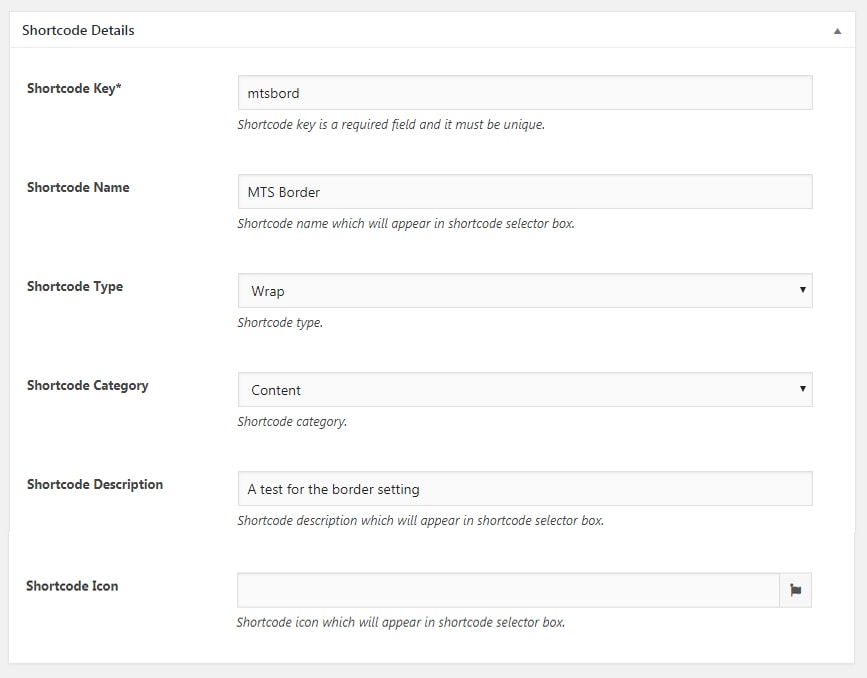Focus the empty Shortcode Icon text field
867x678 pixels.
click(x=508, y=590)
